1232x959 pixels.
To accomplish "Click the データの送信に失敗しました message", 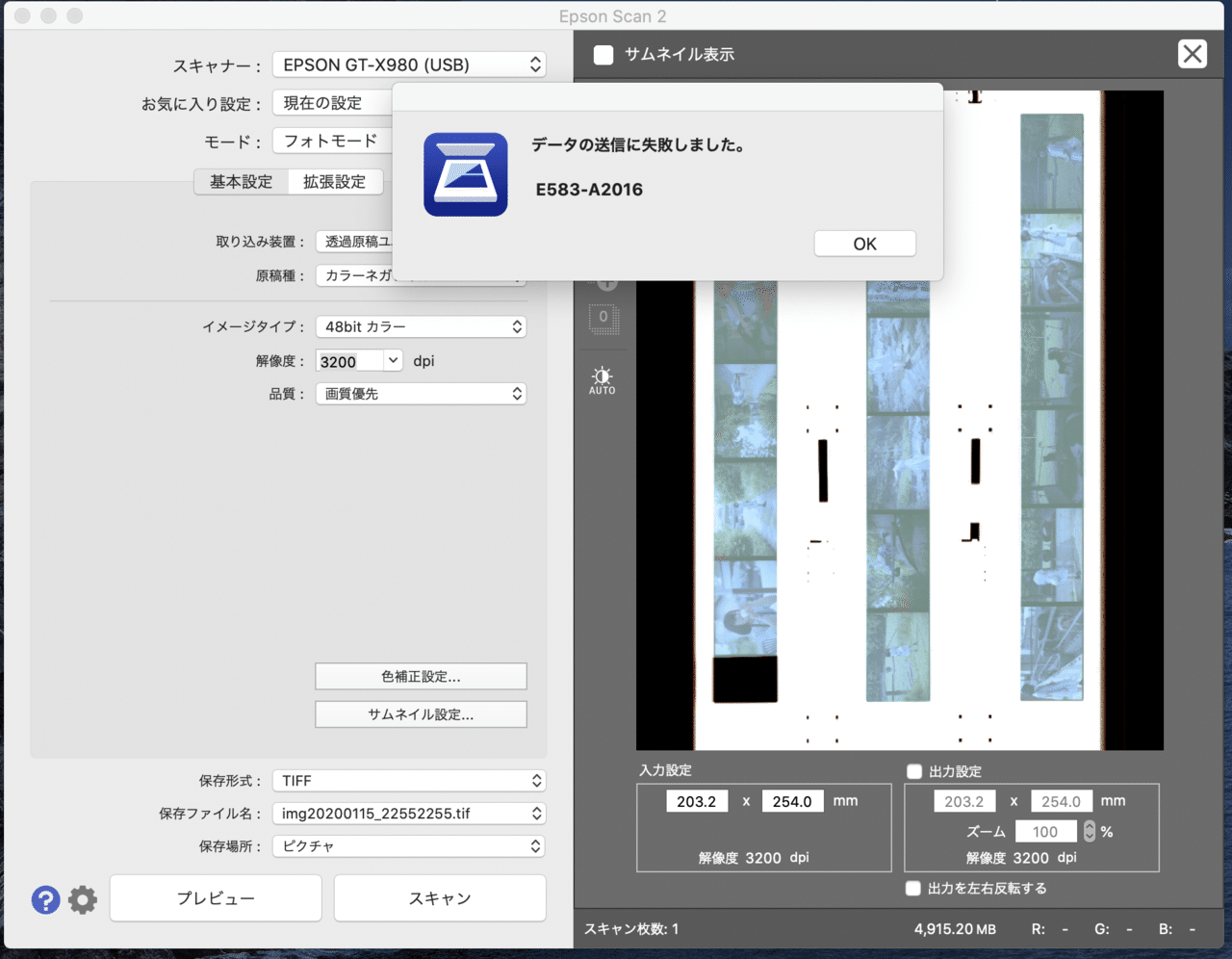I will 639,145.
